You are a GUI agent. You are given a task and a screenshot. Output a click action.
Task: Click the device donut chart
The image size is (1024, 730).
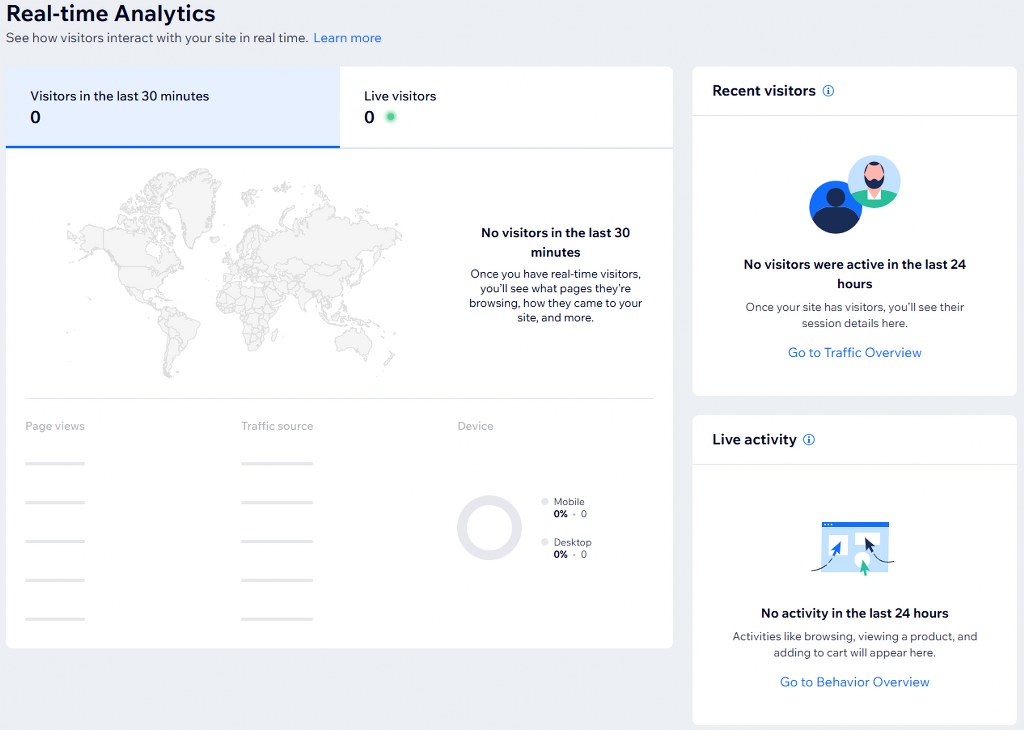tap(489, 528)
